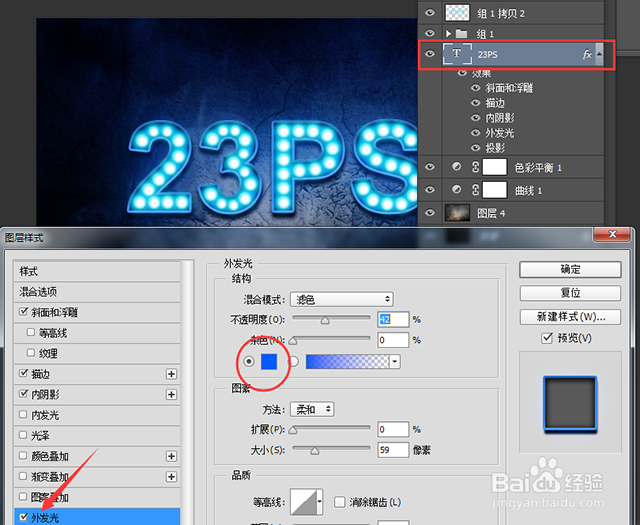Click the text layer T thumbnail of 23PS
This screenshot has height=525, width=640.
pos(456,54)
